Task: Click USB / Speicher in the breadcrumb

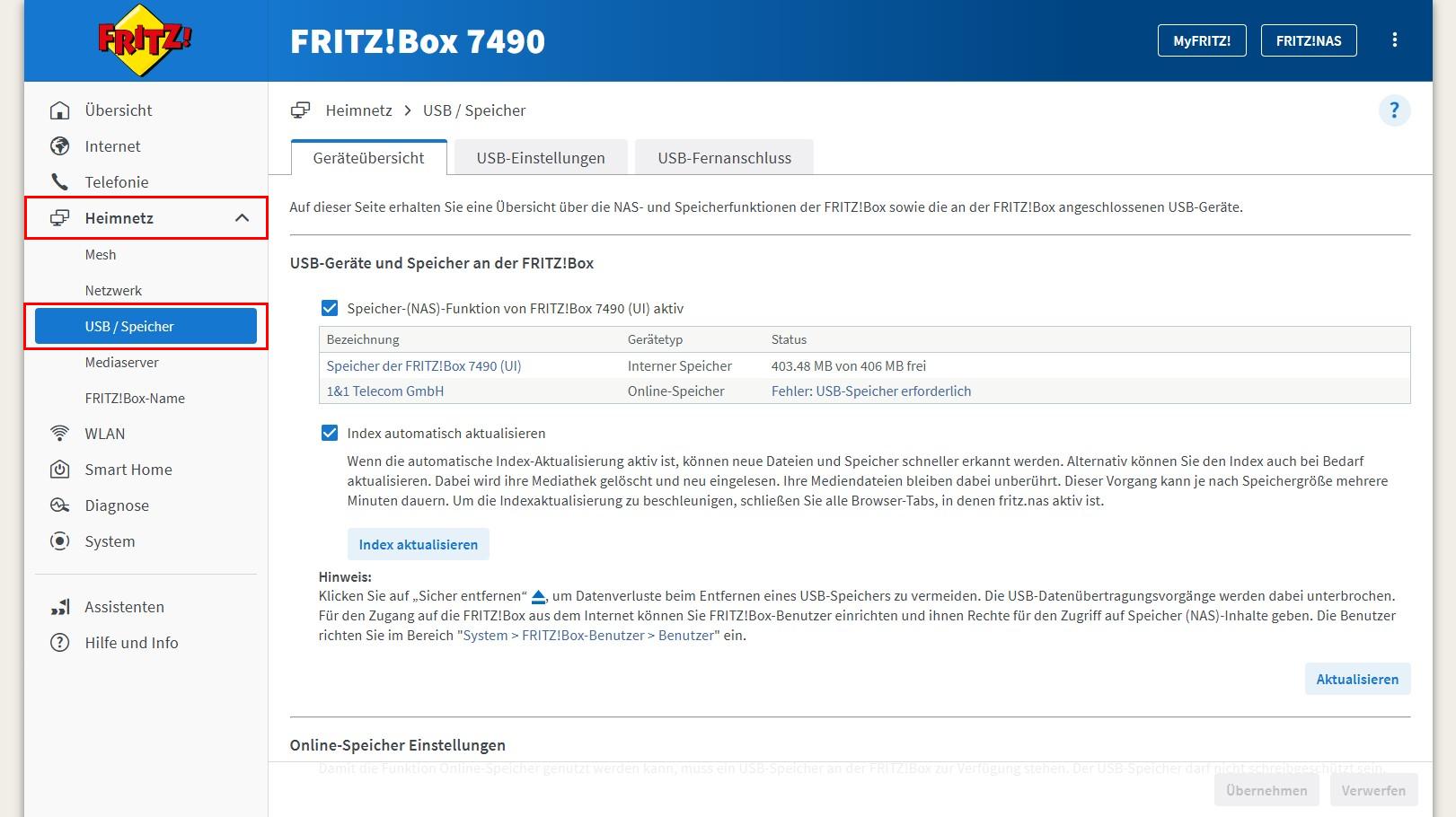Action: click(474, 110)
